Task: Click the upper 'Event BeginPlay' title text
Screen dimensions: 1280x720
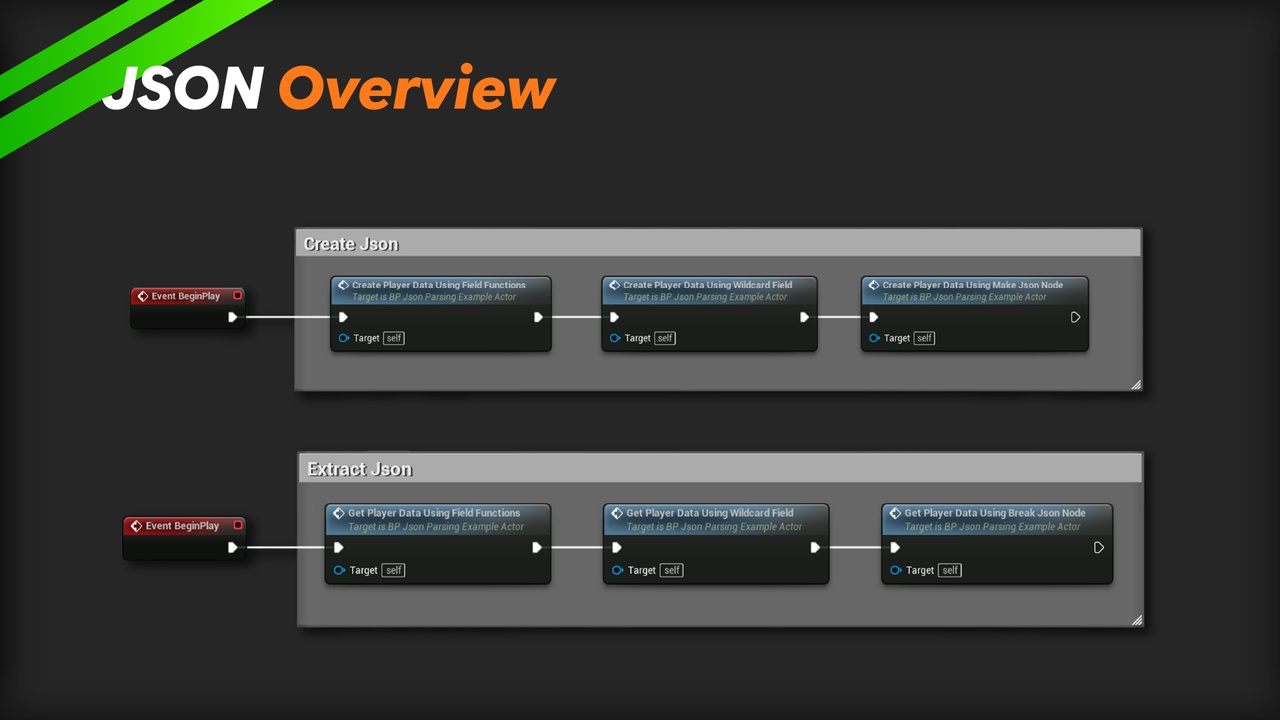Action: coord(186,296)
